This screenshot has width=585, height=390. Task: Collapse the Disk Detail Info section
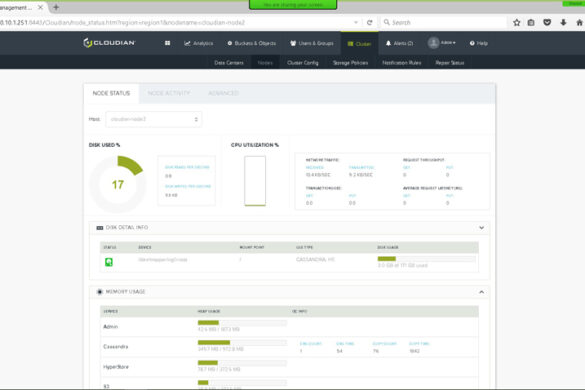(x=481, y=228)
